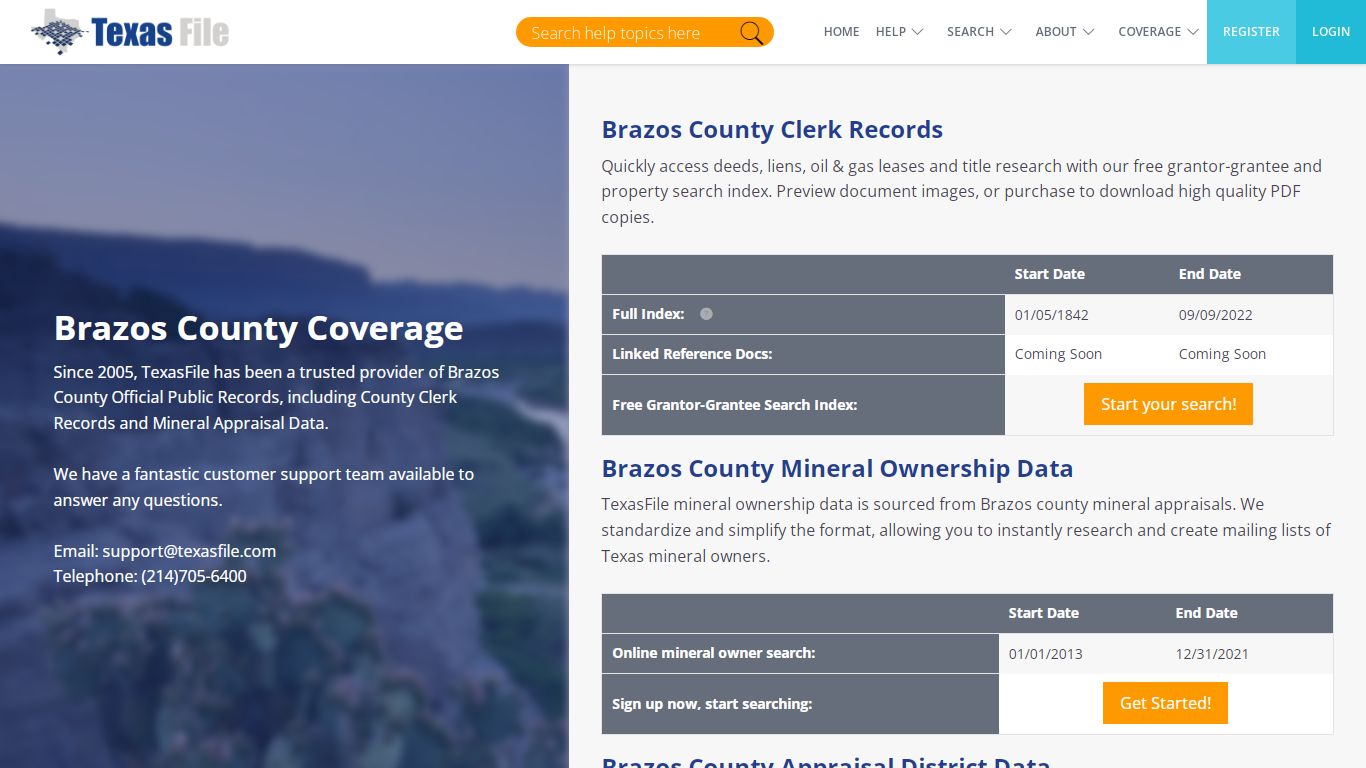
Task: Click the Sign up now, start searching: label
Action: point(712,704)
